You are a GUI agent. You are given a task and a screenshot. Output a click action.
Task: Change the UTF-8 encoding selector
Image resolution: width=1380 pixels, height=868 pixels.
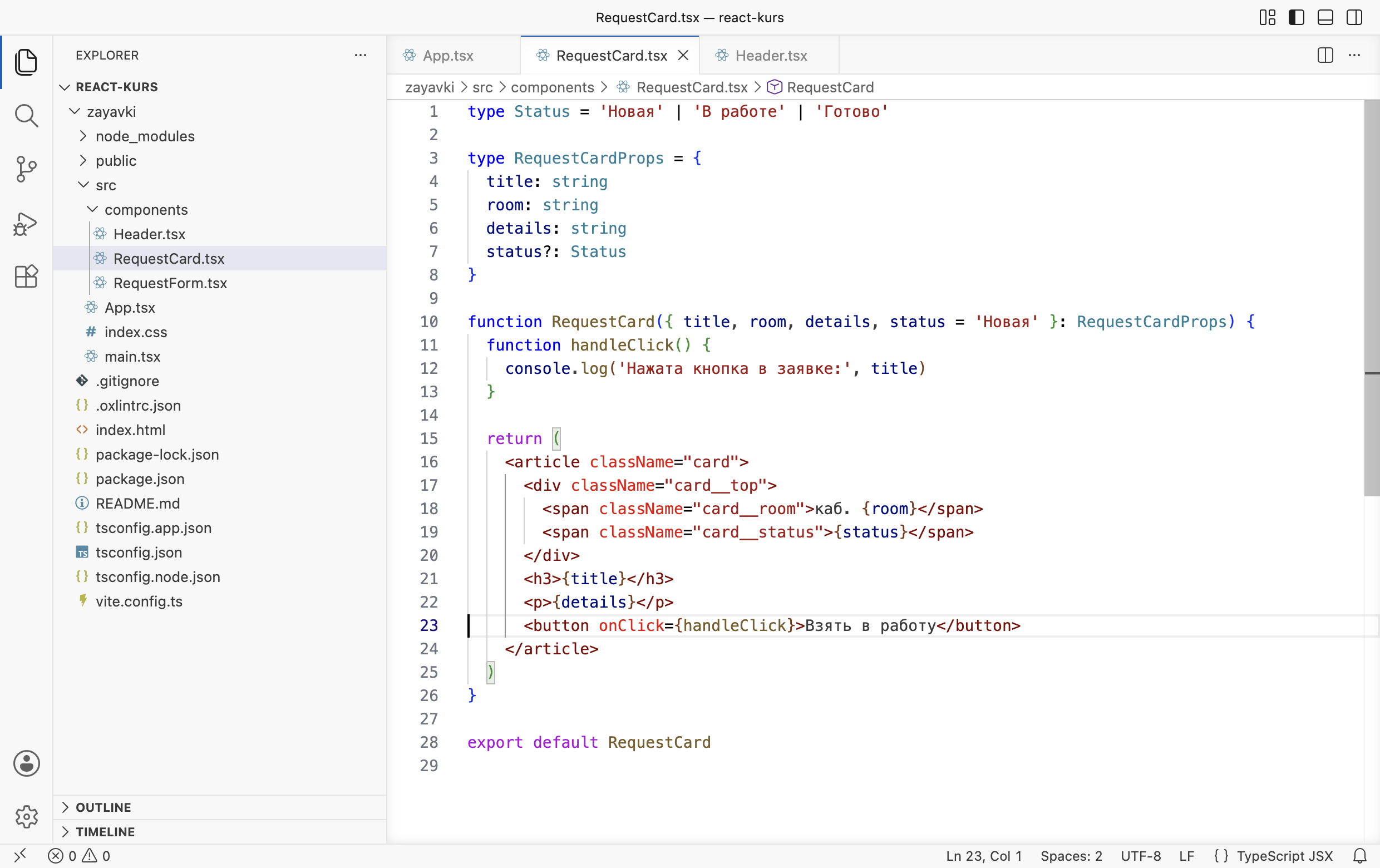pos(1141,856)
